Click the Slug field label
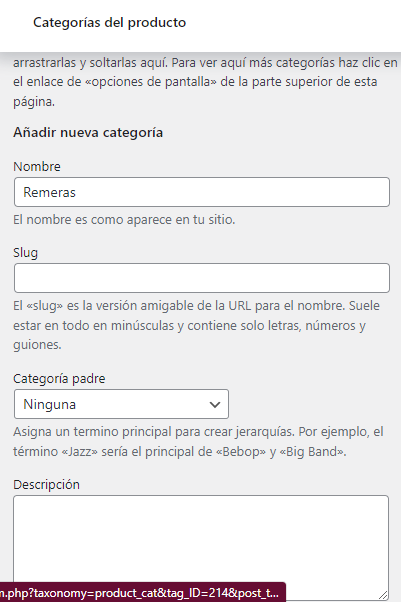This screenshot has width=401, height=602. point(25,253)
